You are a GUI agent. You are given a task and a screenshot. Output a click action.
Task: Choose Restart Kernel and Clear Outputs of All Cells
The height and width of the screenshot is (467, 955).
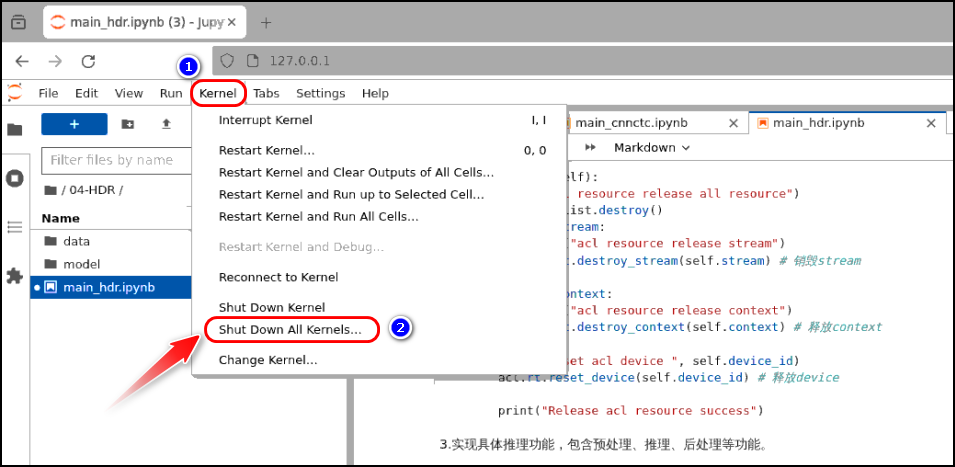point(380,172)
